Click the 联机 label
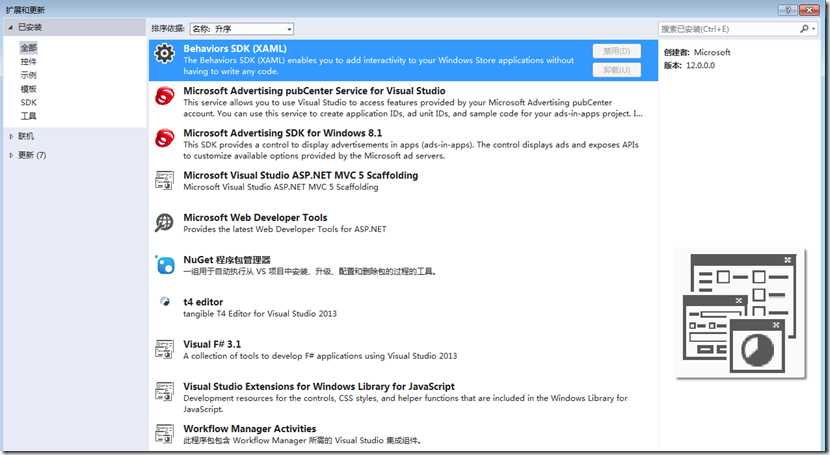The image size is (830, 455). 26,136
